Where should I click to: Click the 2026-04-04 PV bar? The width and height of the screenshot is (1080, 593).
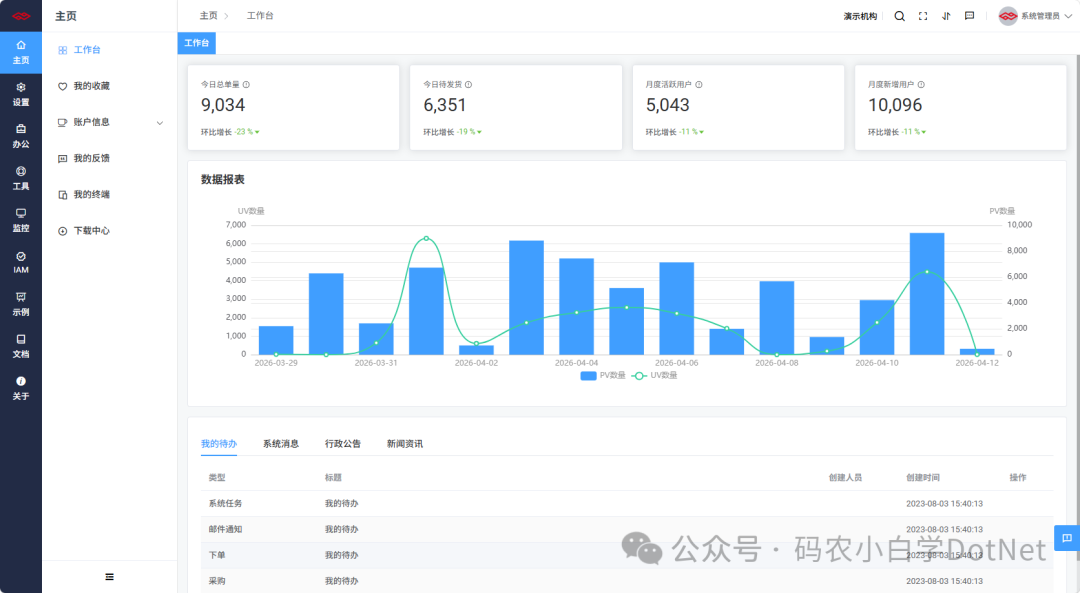577,306
